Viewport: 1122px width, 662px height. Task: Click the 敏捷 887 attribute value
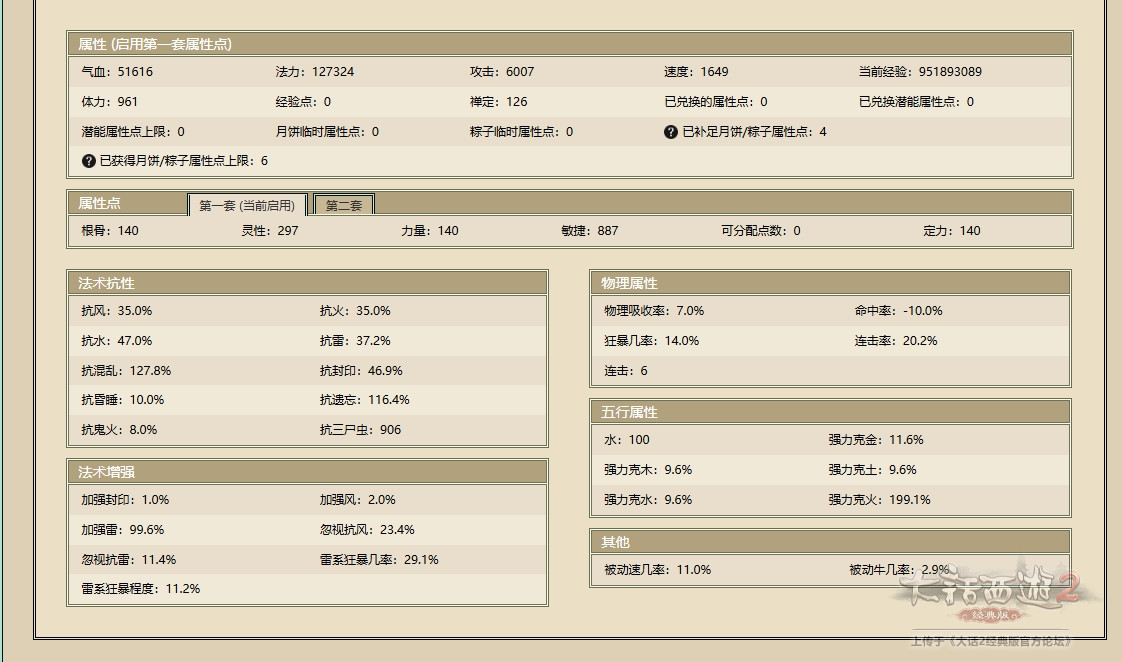click(x=590, y=231)
